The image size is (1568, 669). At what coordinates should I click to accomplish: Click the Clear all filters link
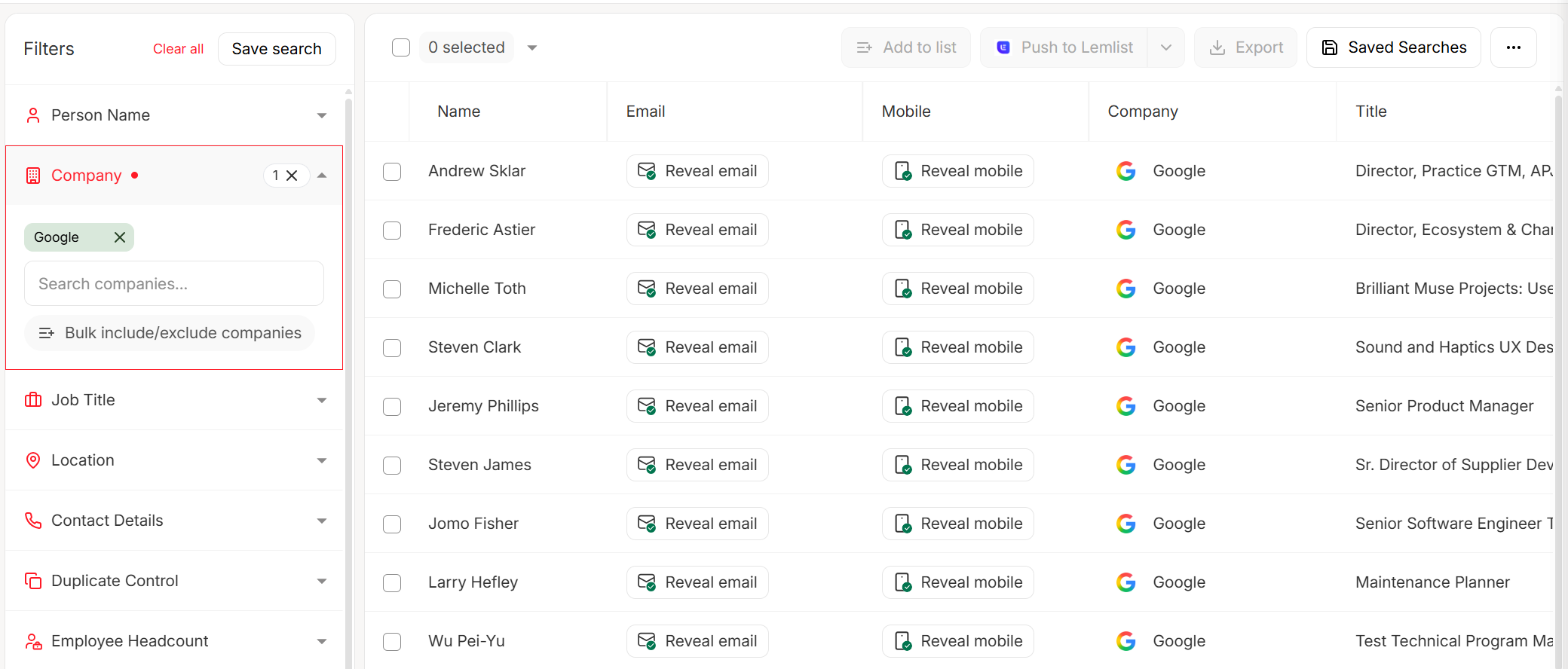(178, 49)
